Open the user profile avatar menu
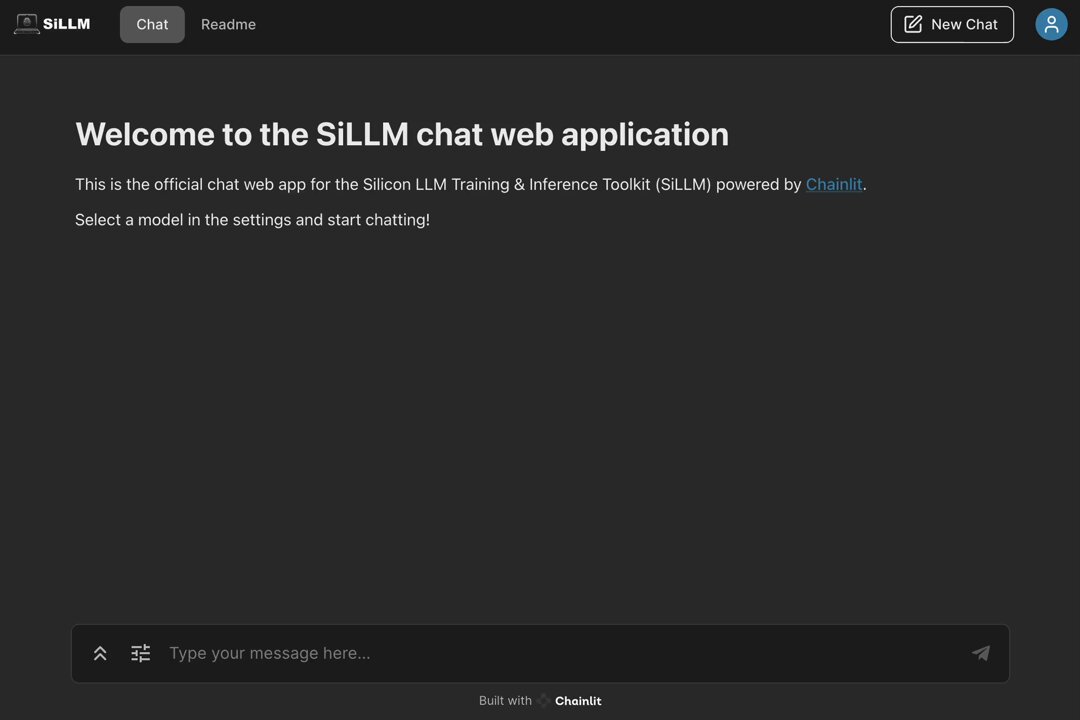The height and width of the screenshot is (720, 1080). point(1051,24)
